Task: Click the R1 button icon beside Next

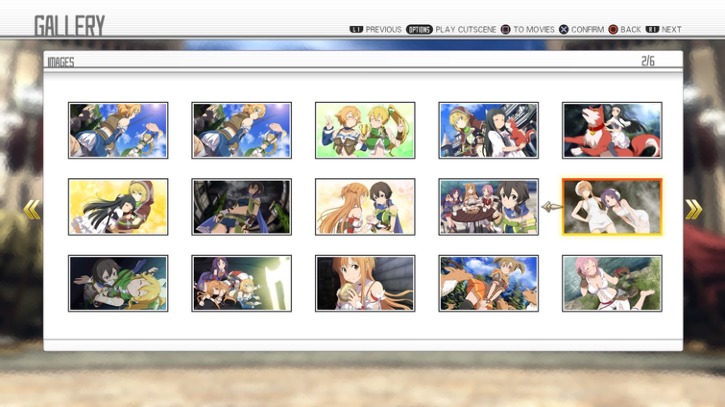Action: (x=652, y=30)
